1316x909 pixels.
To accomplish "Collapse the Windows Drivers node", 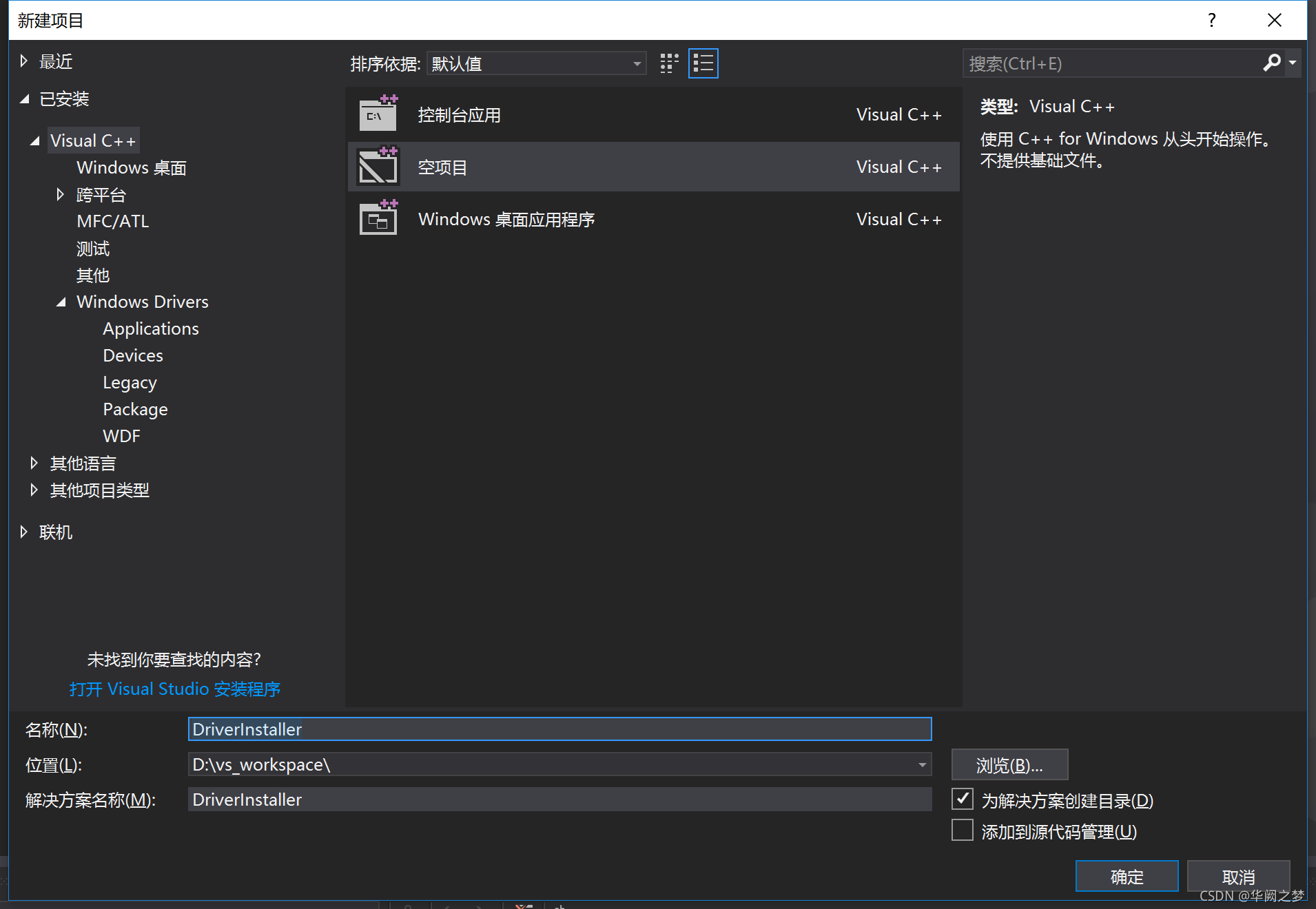I will click(x=61, y=302).
